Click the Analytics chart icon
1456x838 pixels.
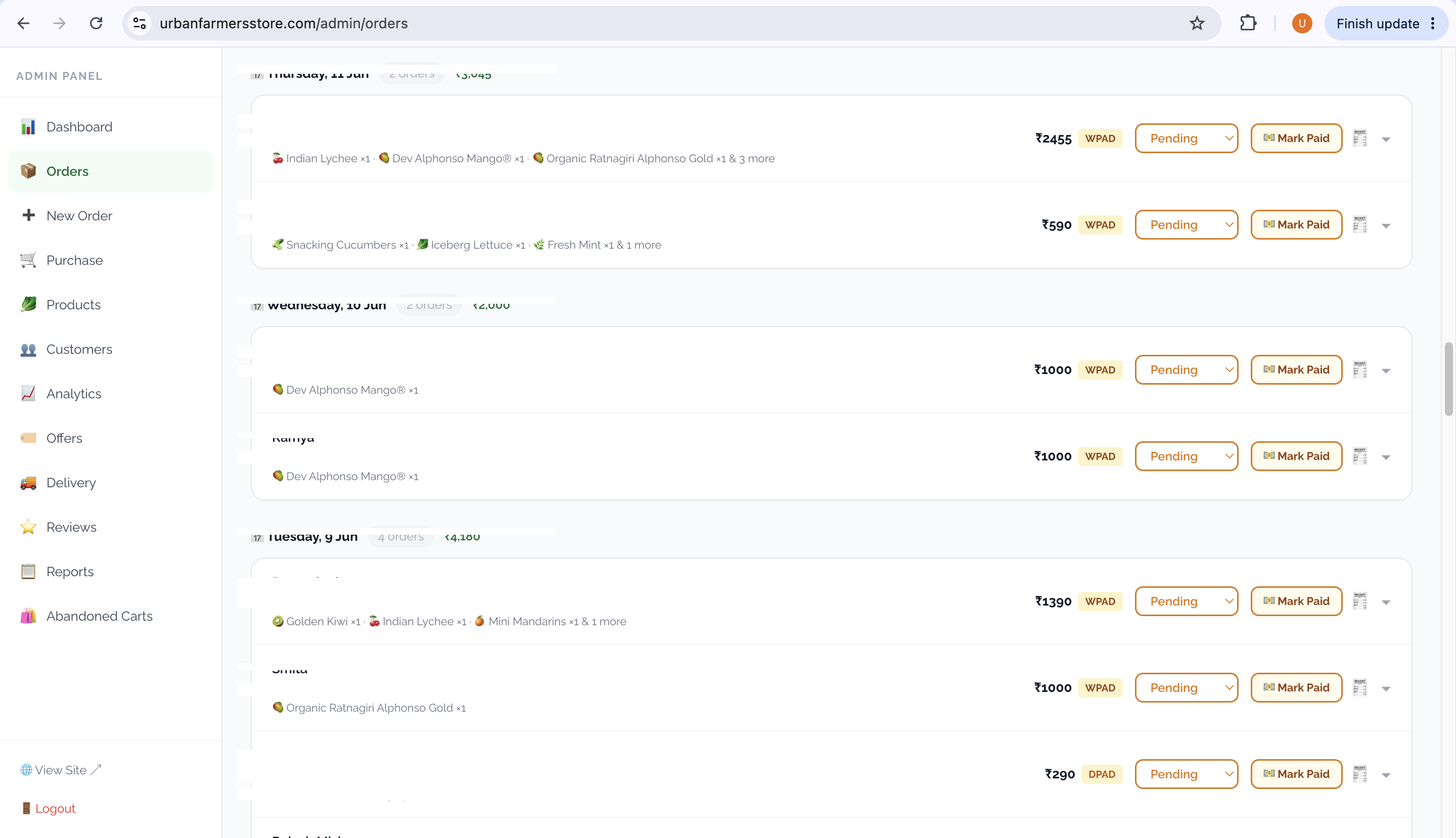(x=28, y=393)
